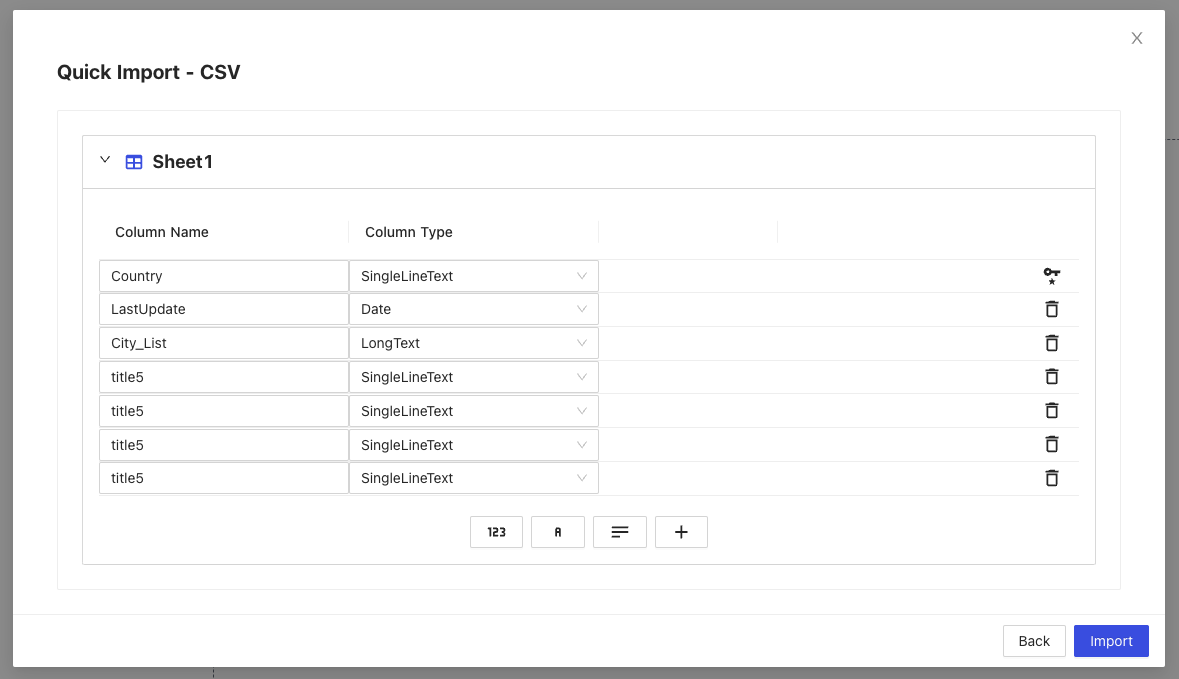This screenshot has width=1179, height=679.
Task: Open type dropdown of first title5 row
Action: coord(474,377)
